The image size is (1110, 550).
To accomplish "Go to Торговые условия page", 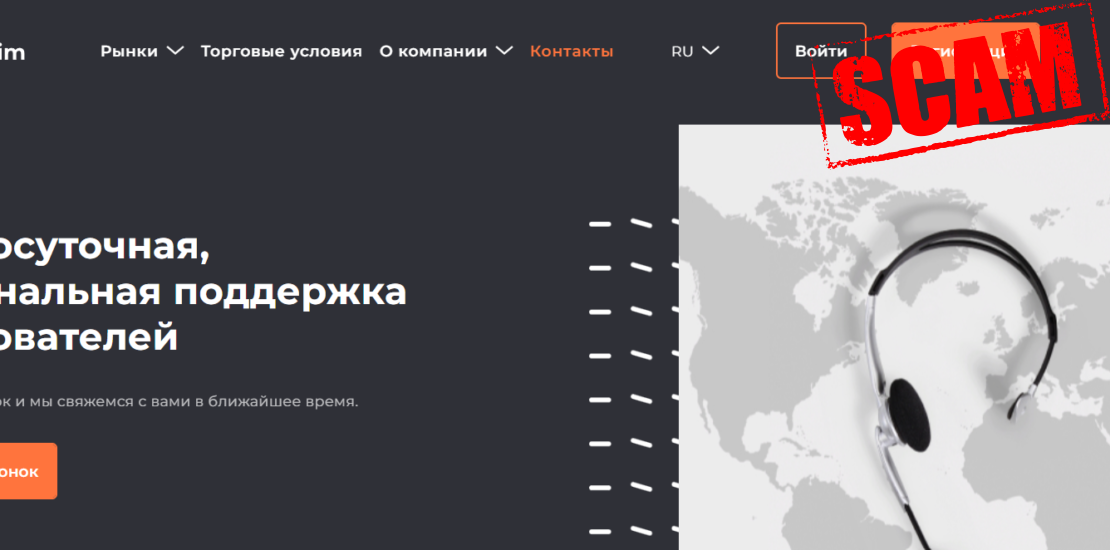I will pos(281,52).
